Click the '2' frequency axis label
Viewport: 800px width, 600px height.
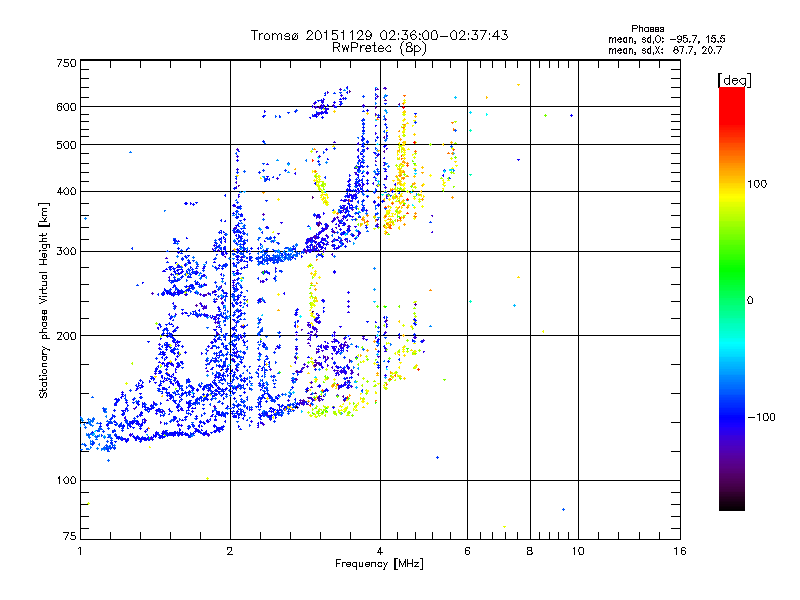[x=230, y=551]
